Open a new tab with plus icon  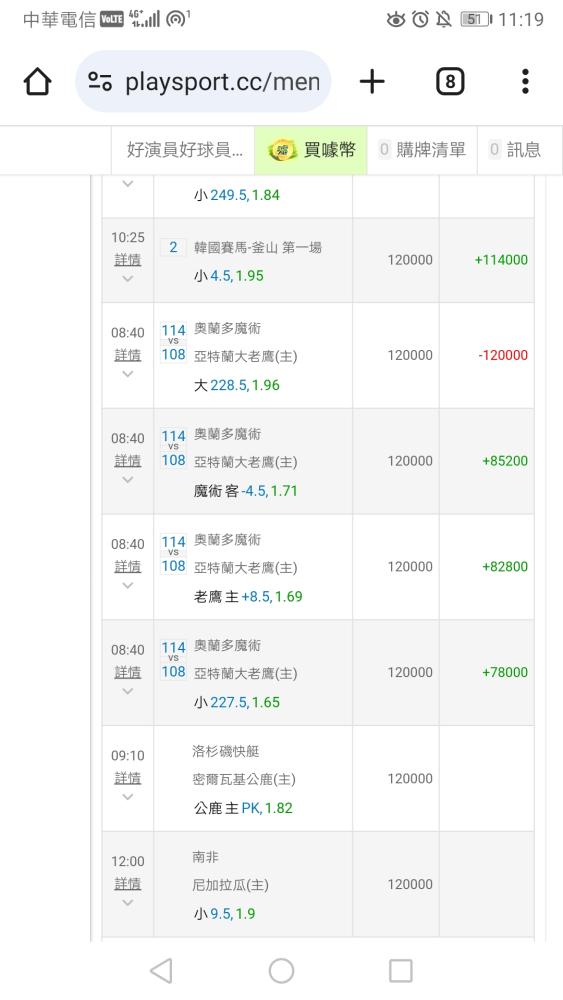point(372,82)
